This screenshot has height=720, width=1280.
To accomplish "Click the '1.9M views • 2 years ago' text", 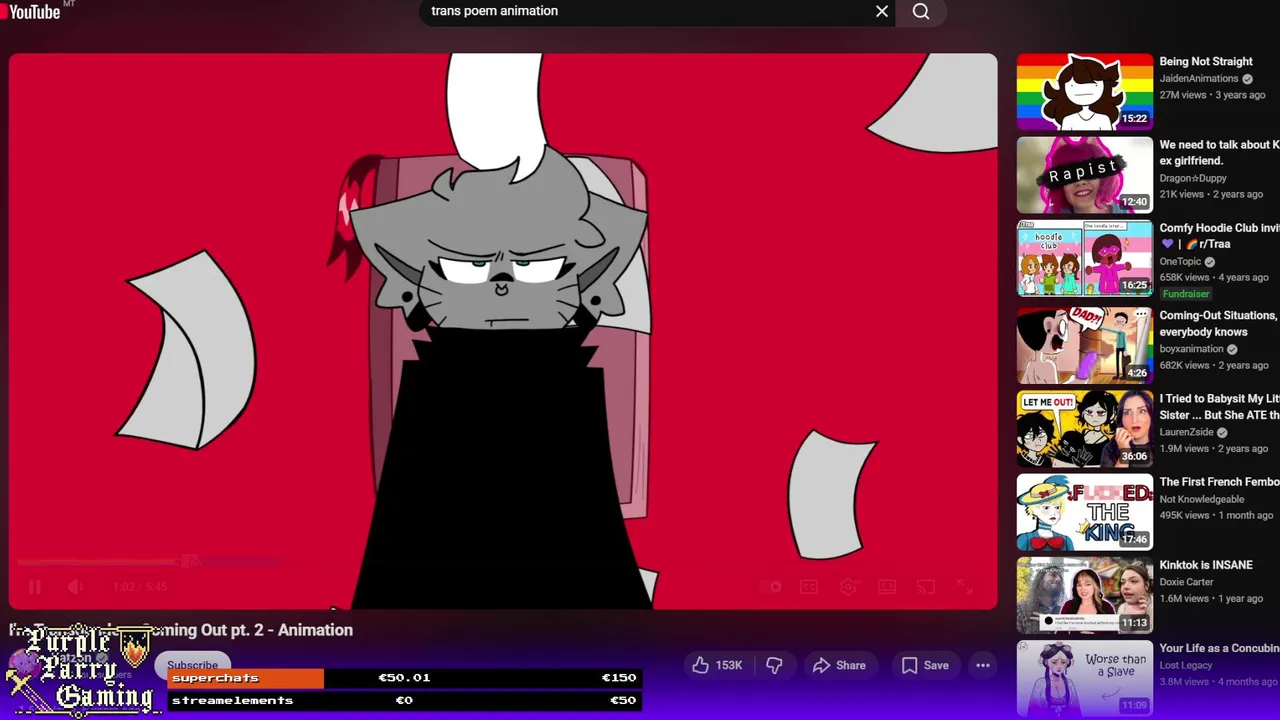I will (1214, 448).
